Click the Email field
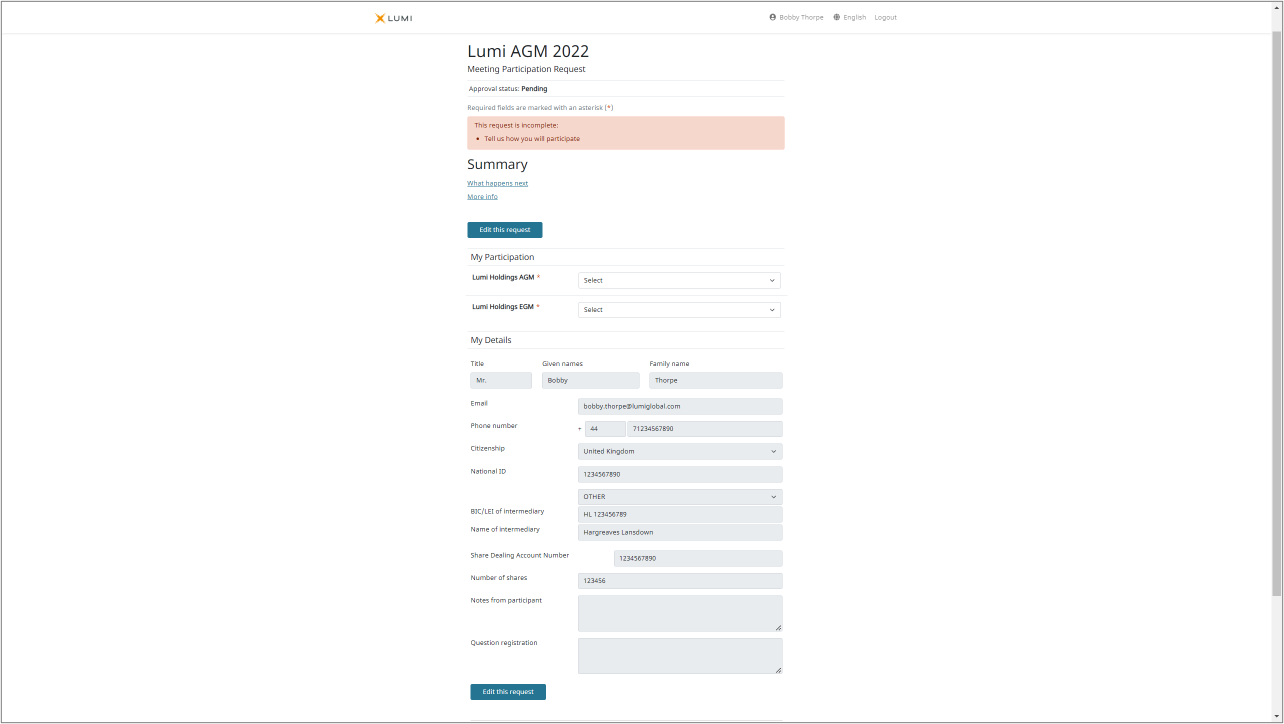 click(680, 407)
